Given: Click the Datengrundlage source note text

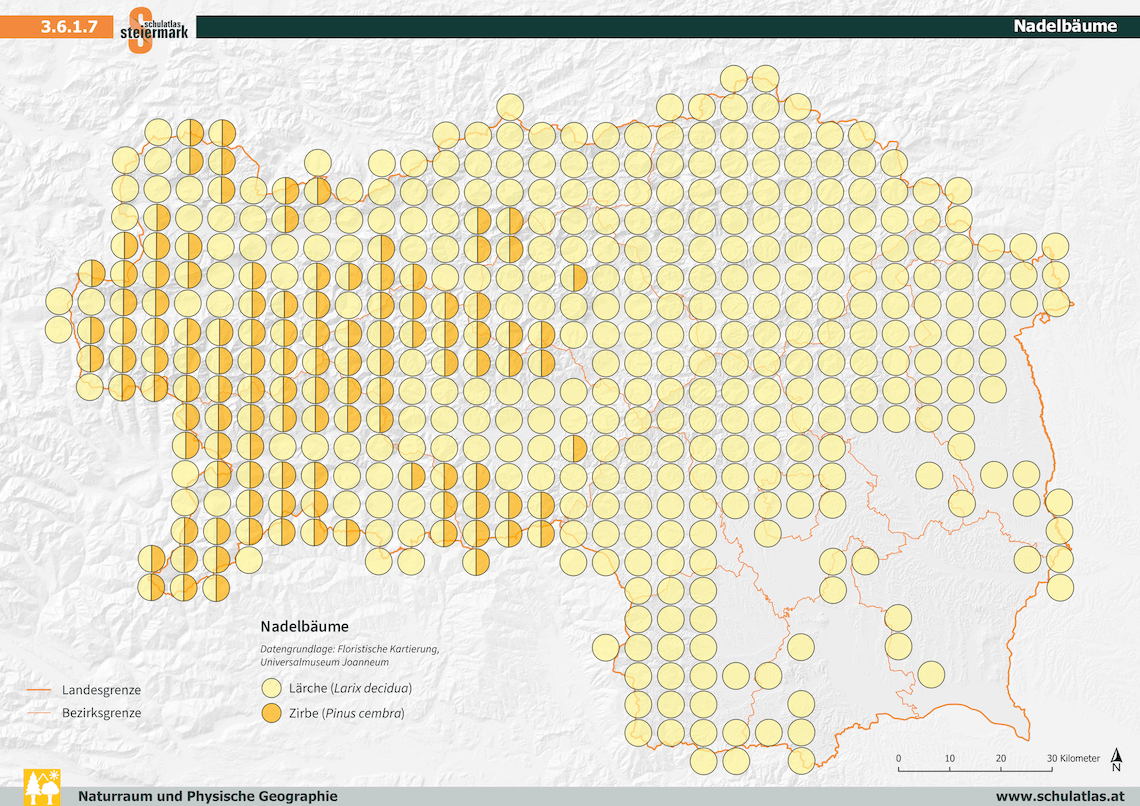Looking at the screenshot, I should 349,655.
